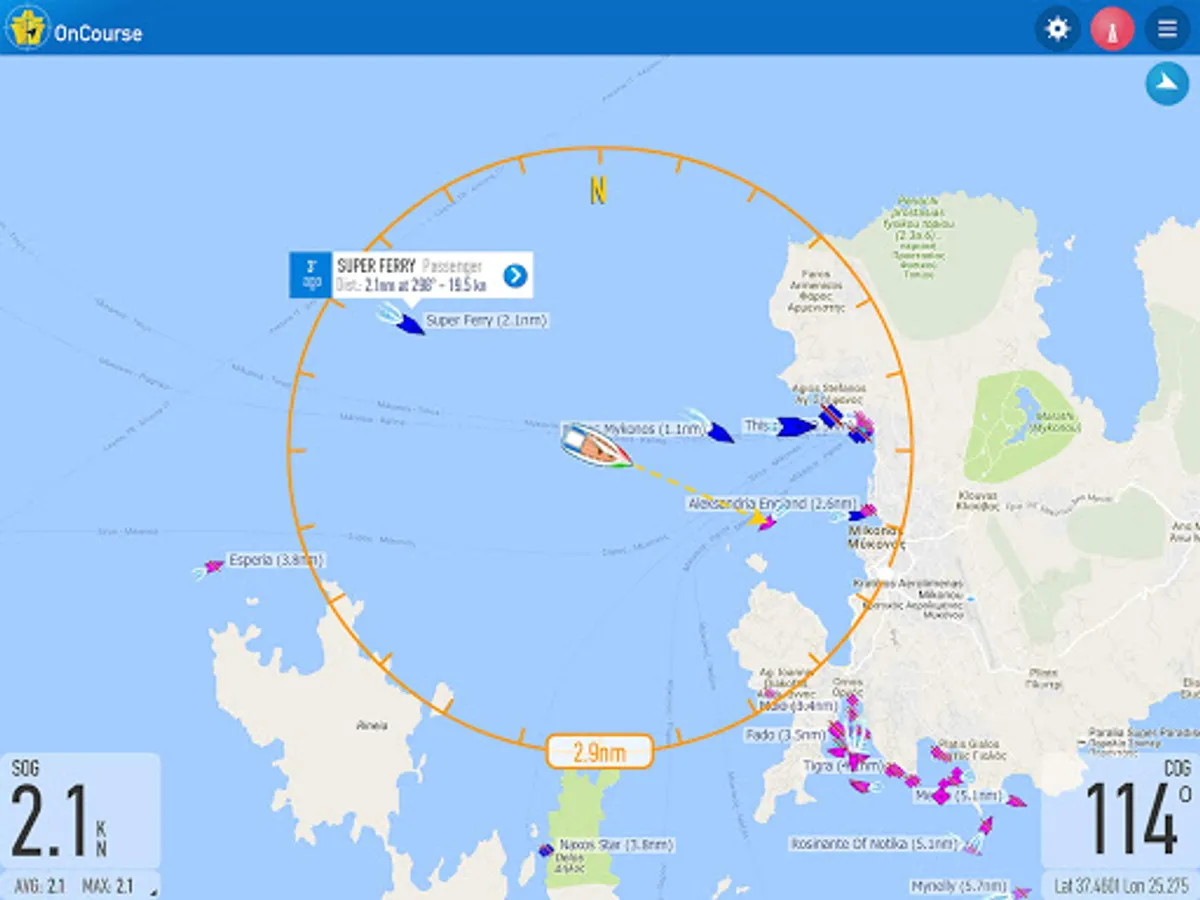Viewport: 1200px width, 900px height.
Task: Tap the "Super Ferry (2.1nm)" map label
Action: pos(487,320)
